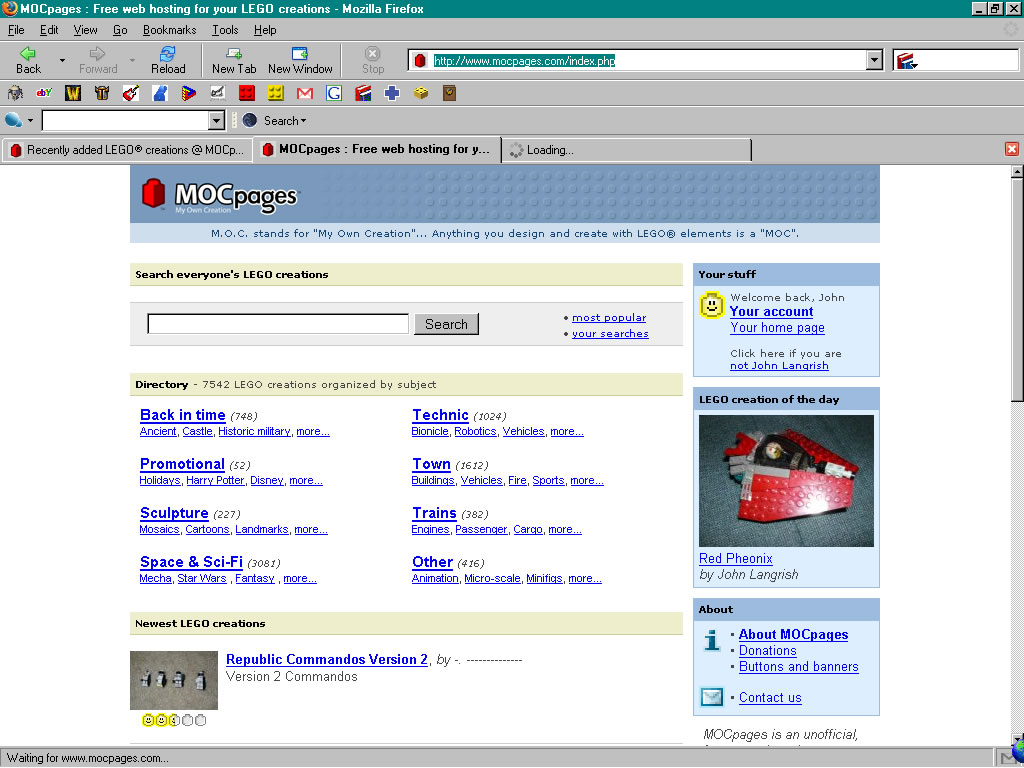Image resolution: width=1024 pixels, height=768 pixels.
Task: Click the blue cross bookmark icon
Action: tap(392, 93)
